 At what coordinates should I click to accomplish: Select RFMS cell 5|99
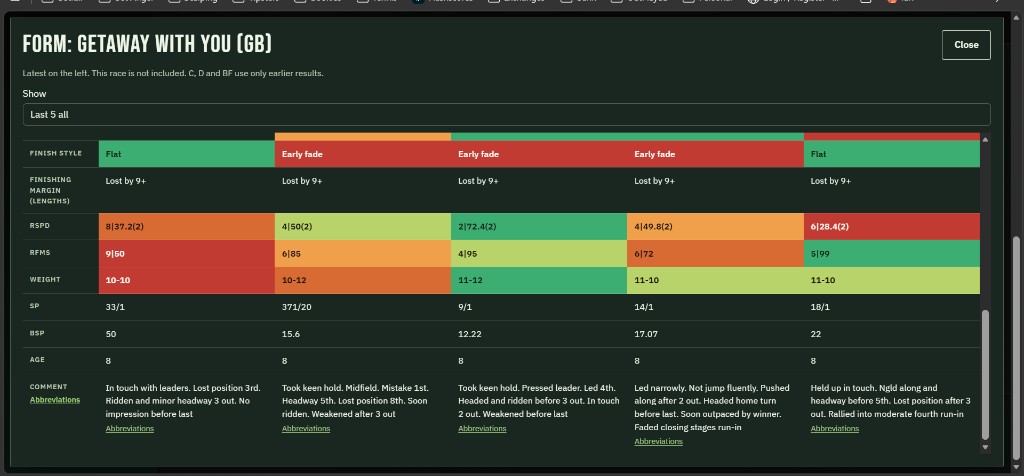892,253
